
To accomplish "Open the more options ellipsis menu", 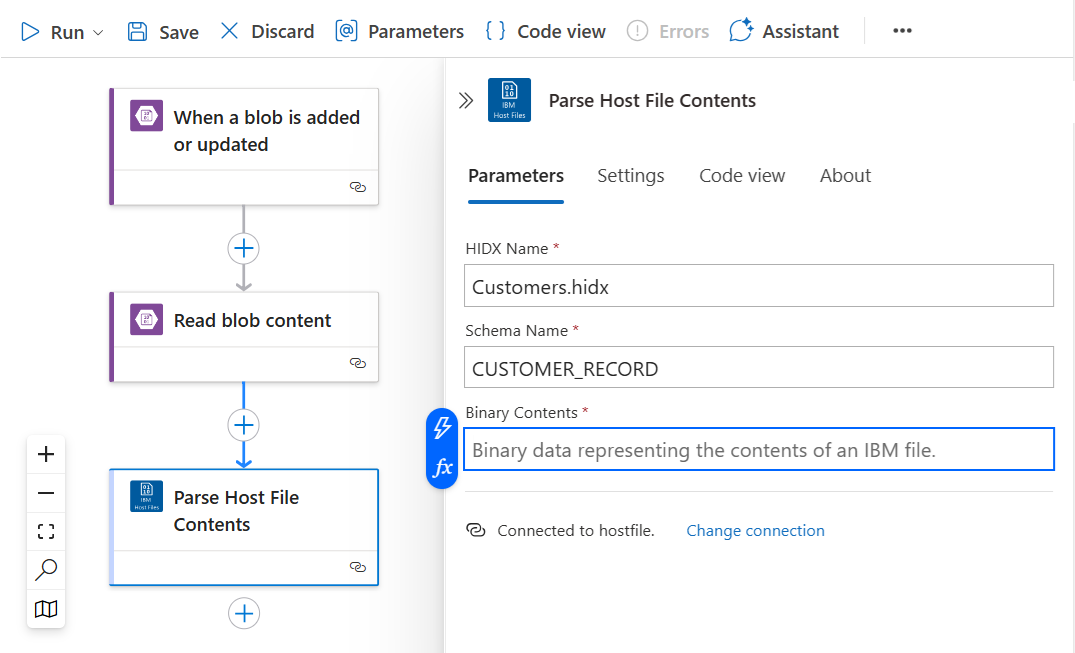I will click(x=902, y=31).
